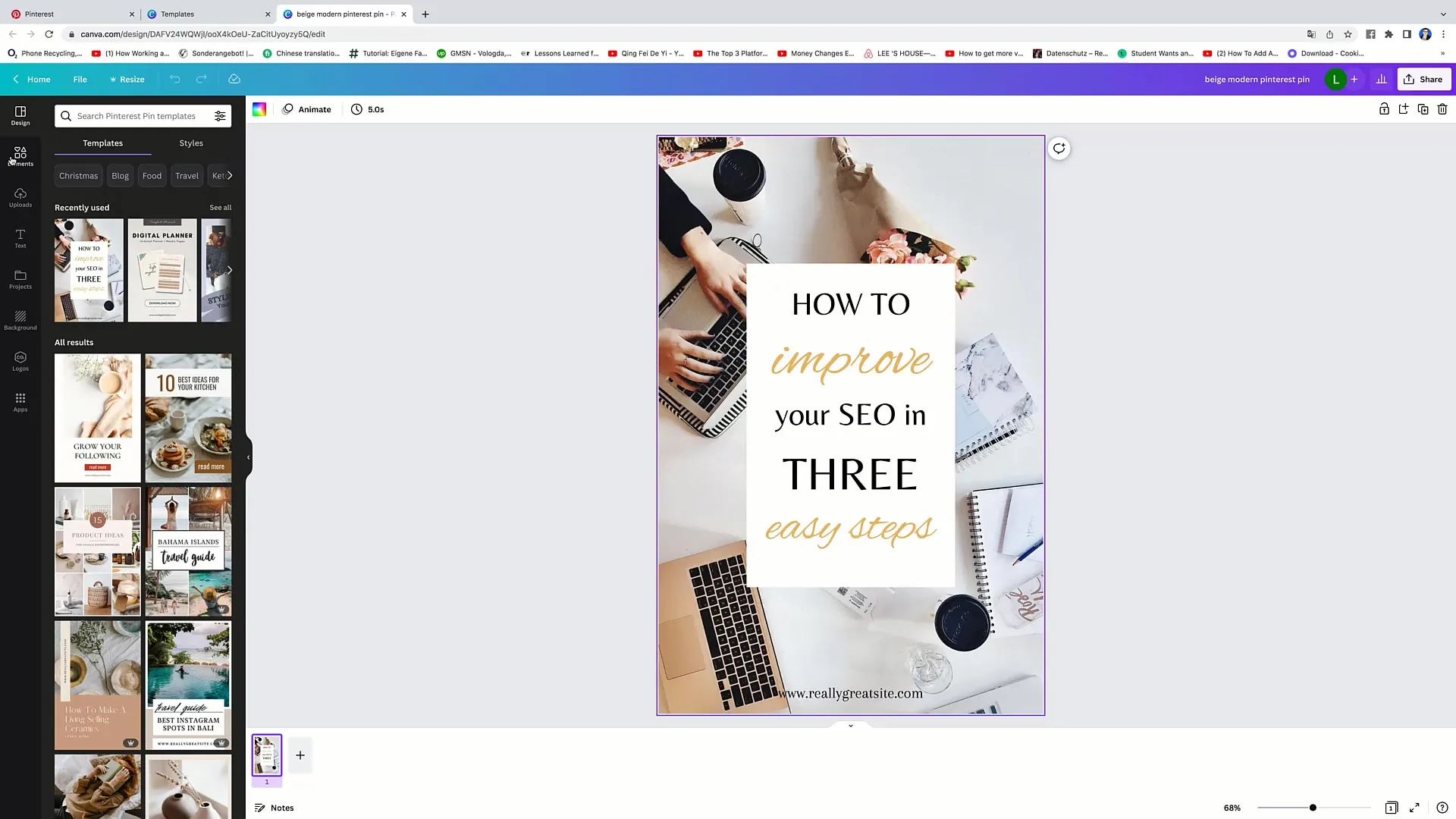The height and width of the screenshot is (819, 1456).
Task: Expand the Blog category filter
Action: (x=120, y=176)
